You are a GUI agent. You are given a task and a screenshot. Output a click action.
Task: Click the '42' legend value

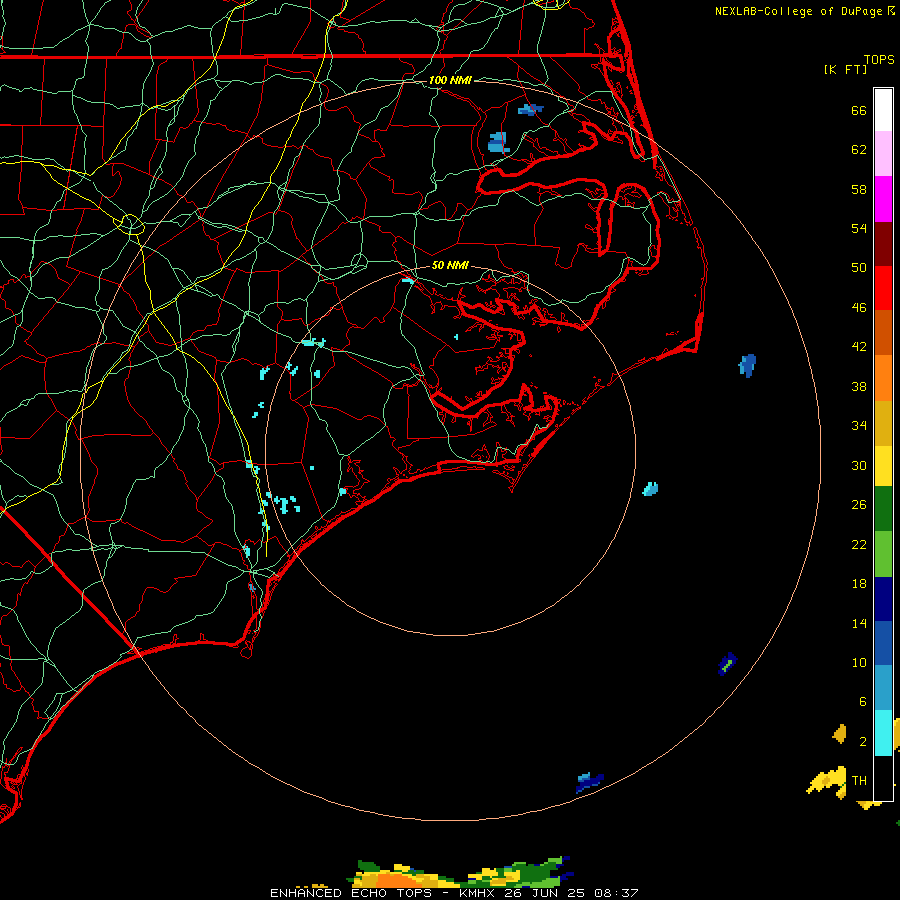(x=859, y=347)
